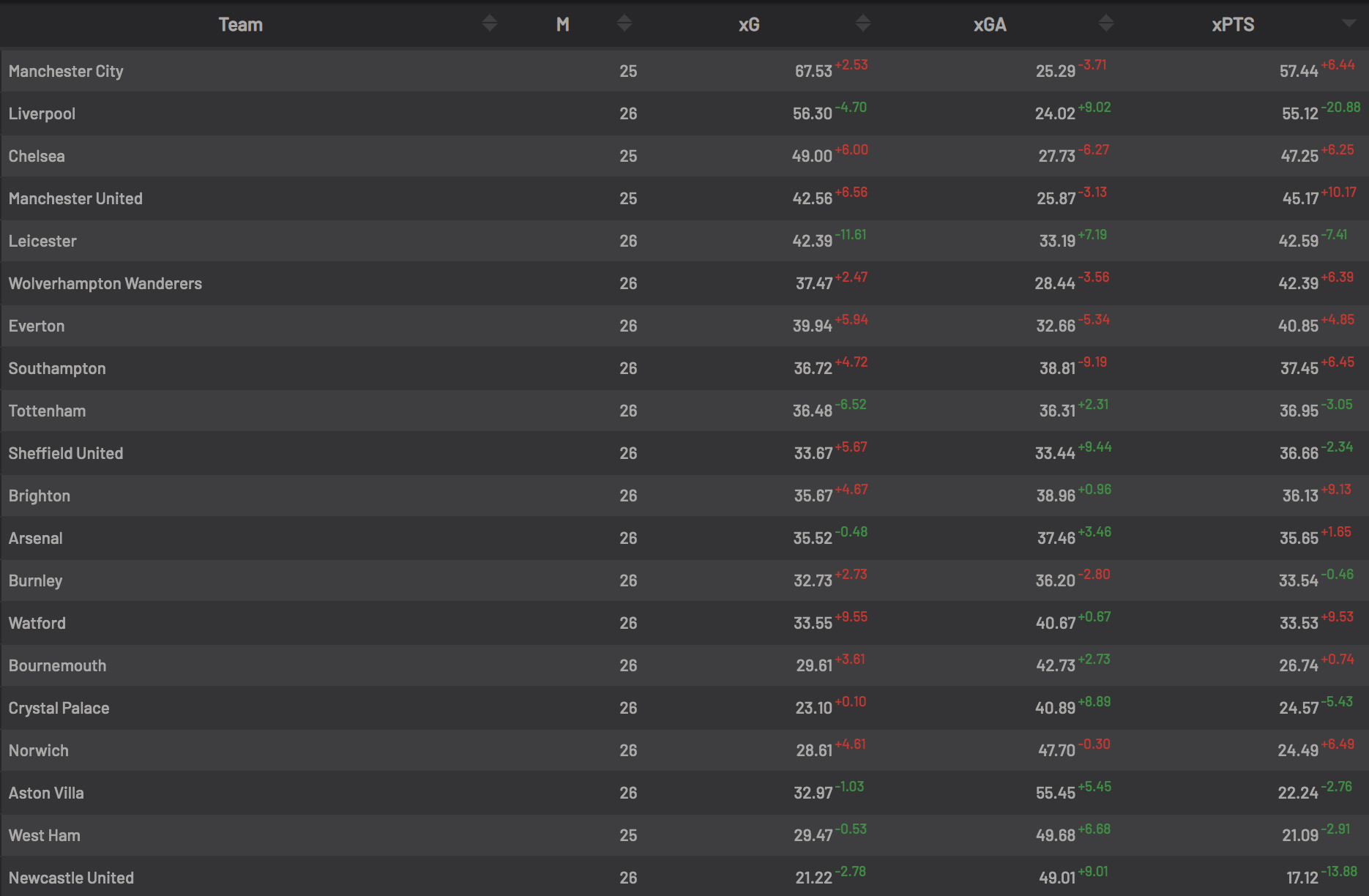Click Aston Villa xGA value 55.45
The image size is (1369, 896).
click(1056, 793)
